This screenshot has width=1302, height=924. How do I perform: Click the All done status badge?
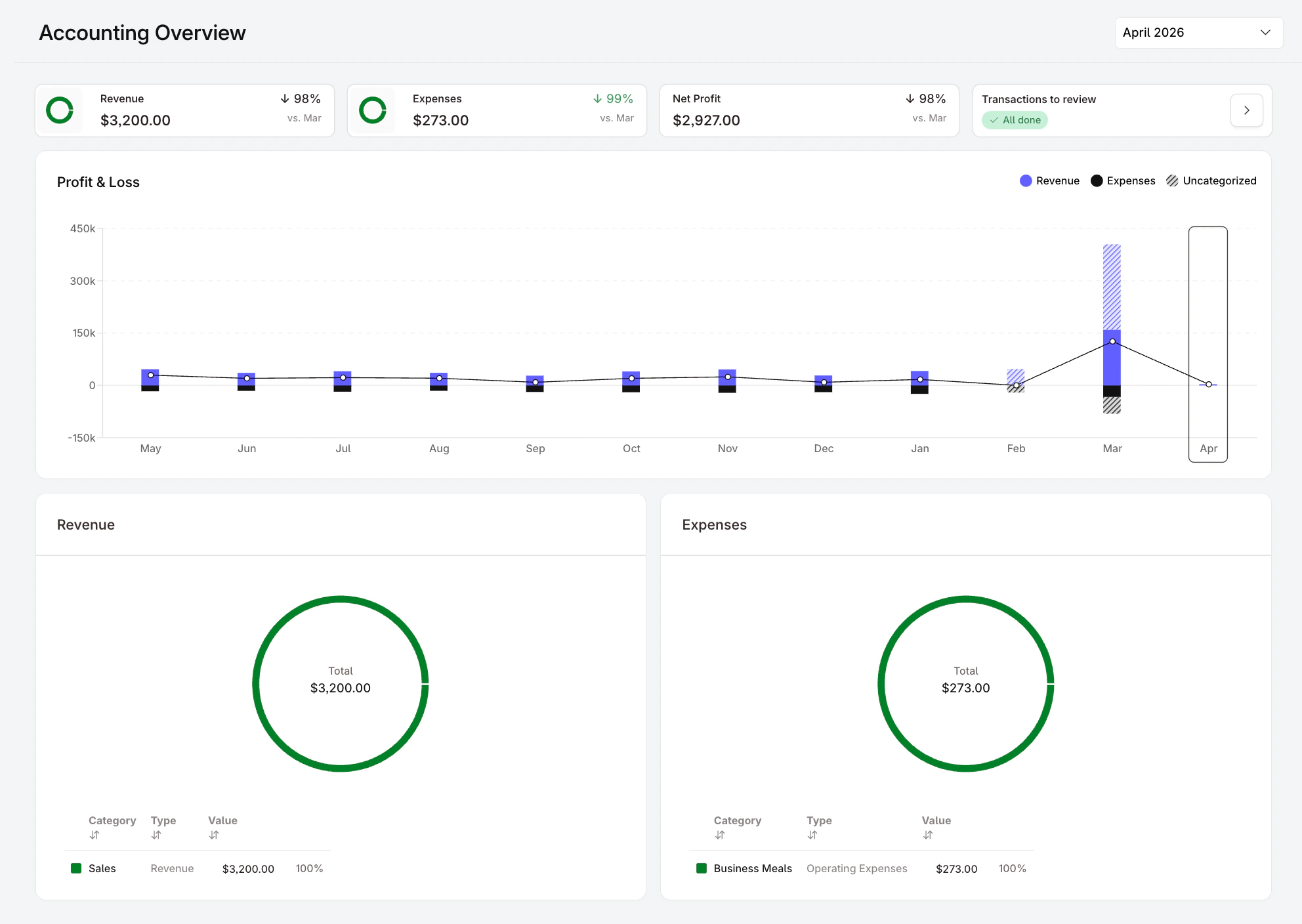pyautogui.click(x=1015, y=120)
